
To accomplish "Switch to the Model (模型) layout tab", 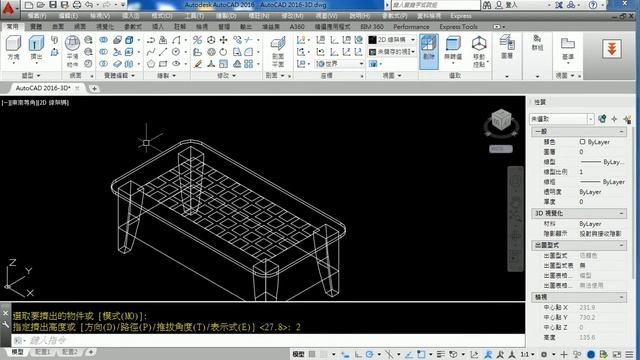I will tap(18, 352).
